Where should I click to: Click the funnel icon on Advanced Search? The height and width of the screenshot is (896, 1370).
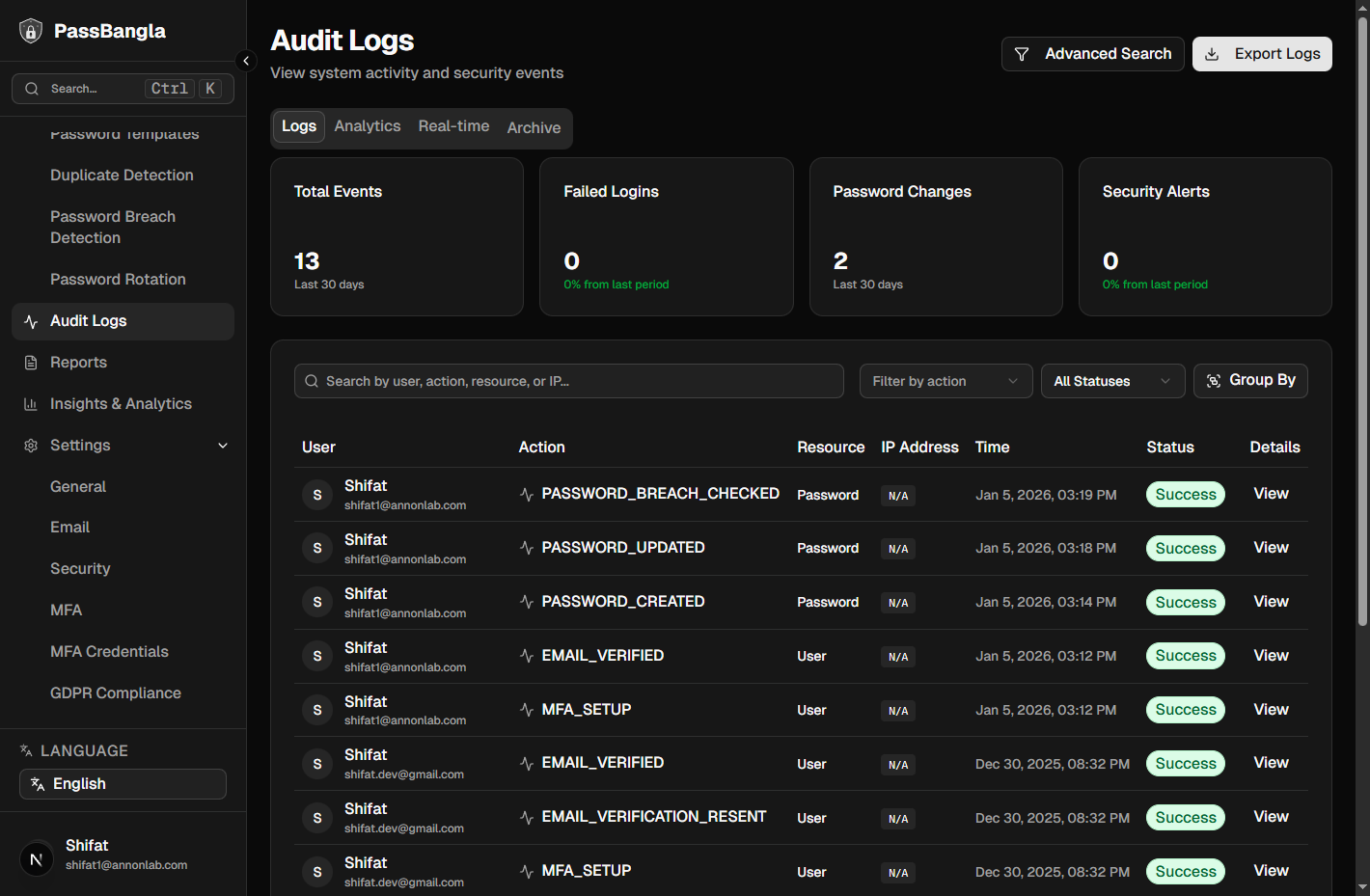[x=1024, y=54]
